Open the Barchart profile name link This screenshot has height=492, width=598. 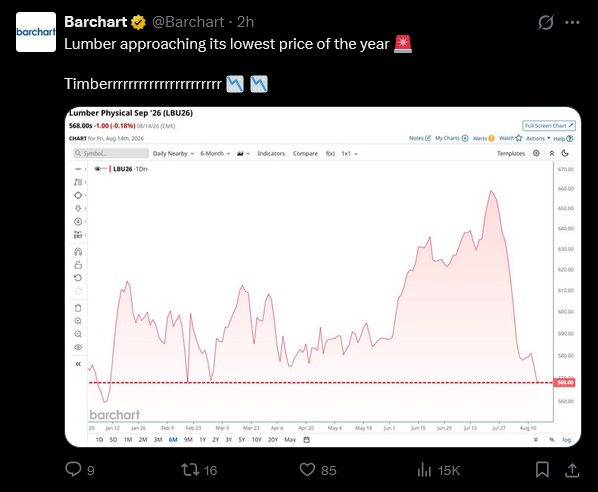click(x=96, y=22)
